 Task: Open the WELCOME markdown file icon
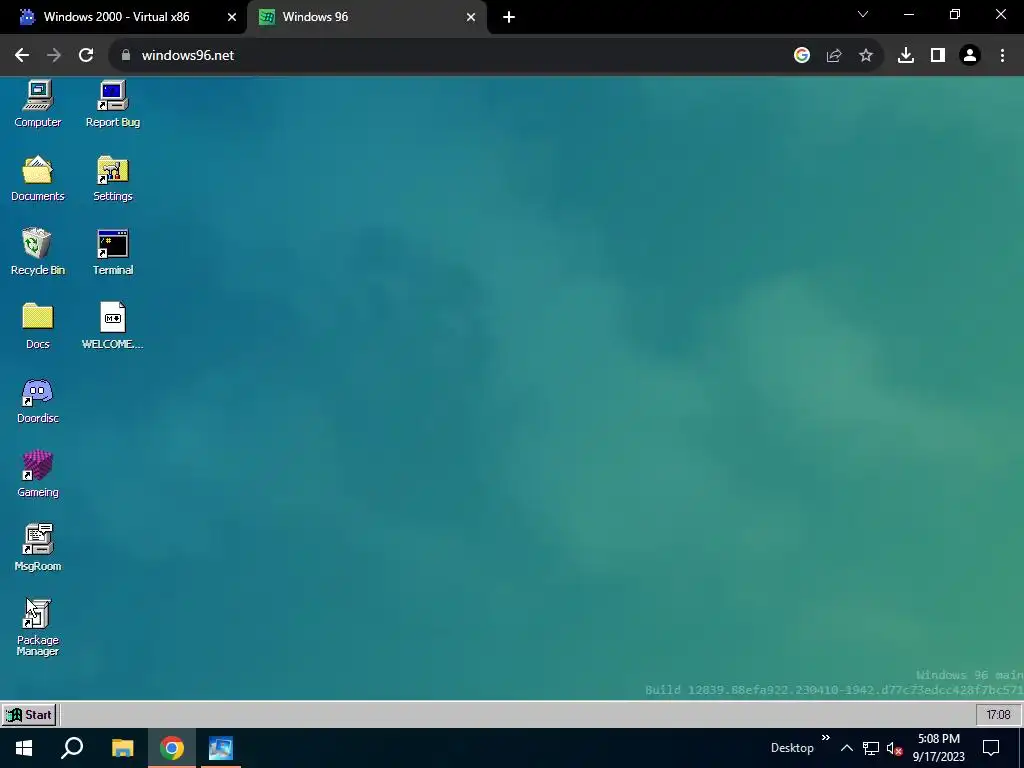(113, 326)
